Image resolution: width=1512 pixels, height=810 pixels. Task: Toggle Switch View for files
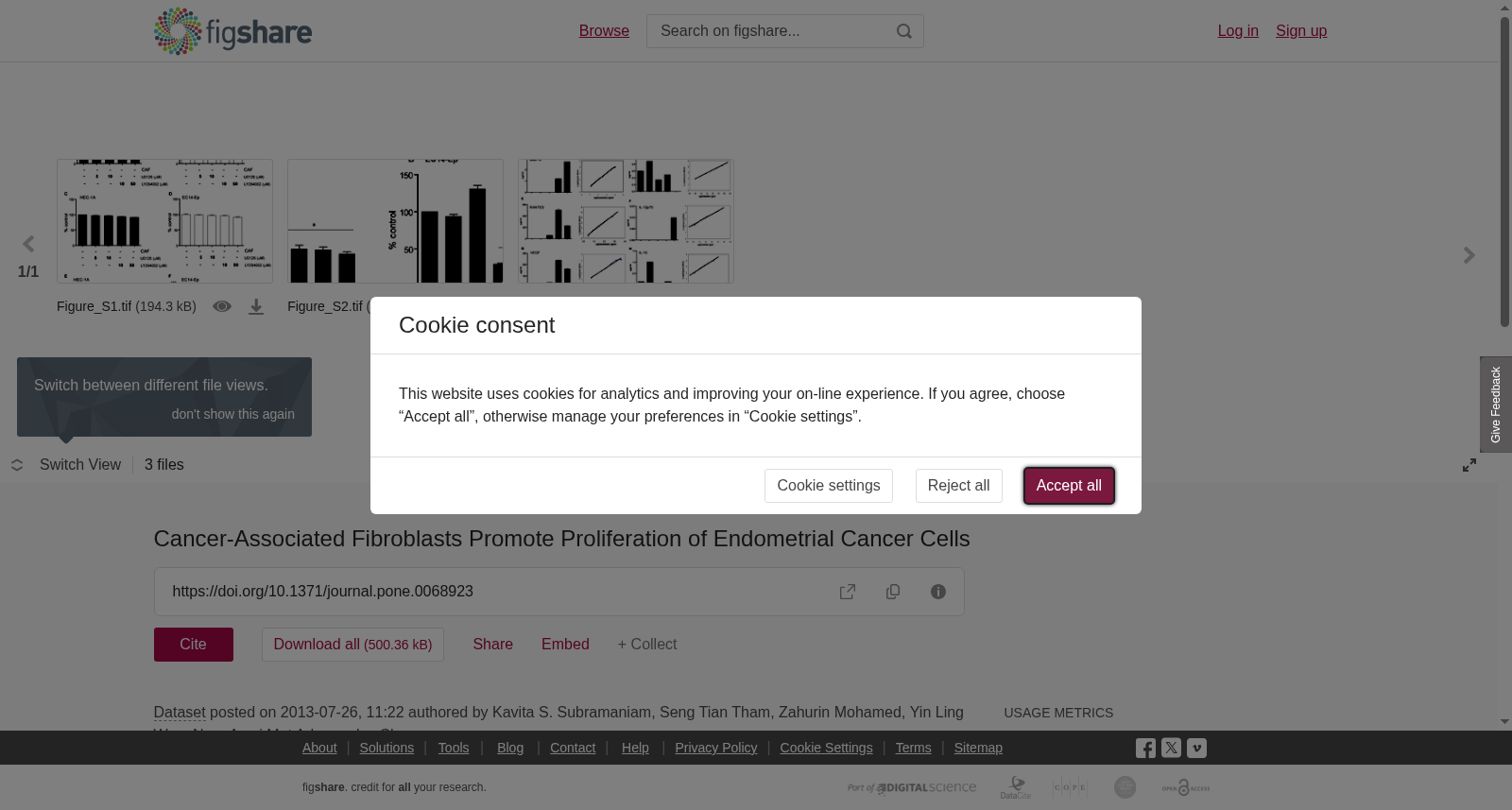click(66, 465)
